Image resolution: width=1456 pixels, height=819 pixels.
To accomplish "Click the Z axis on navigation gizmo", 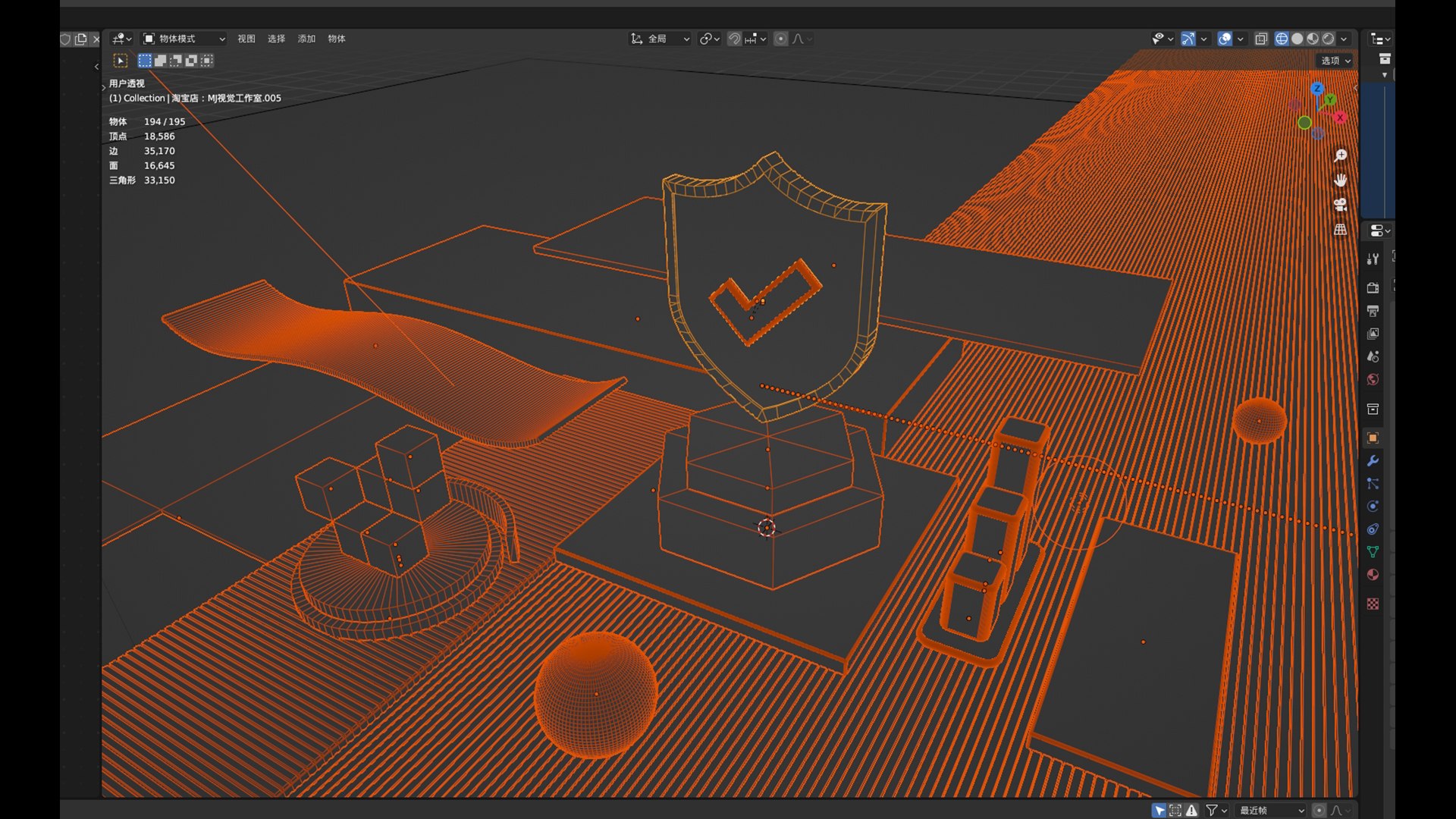I will click(x=1317, y=89).
